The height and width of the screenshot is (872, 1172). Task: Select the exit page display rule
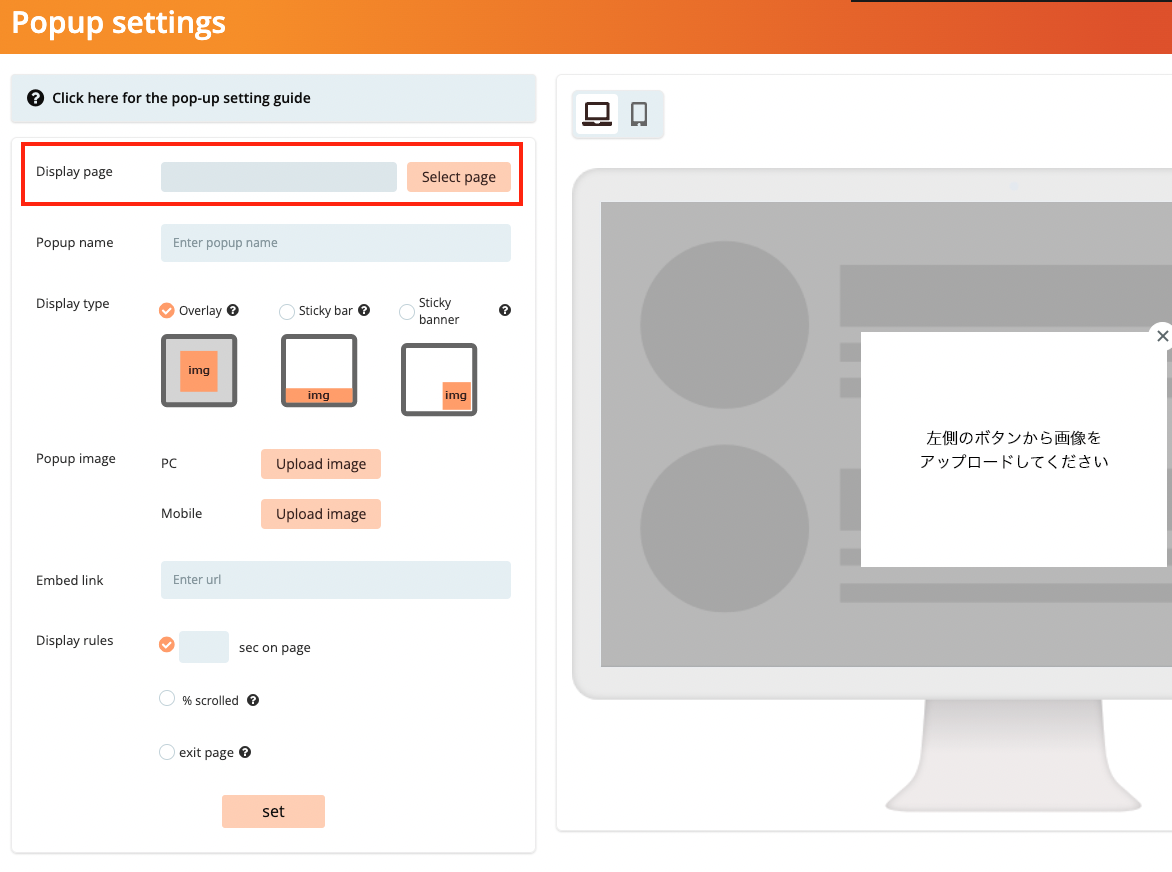(x=167, y=751)
